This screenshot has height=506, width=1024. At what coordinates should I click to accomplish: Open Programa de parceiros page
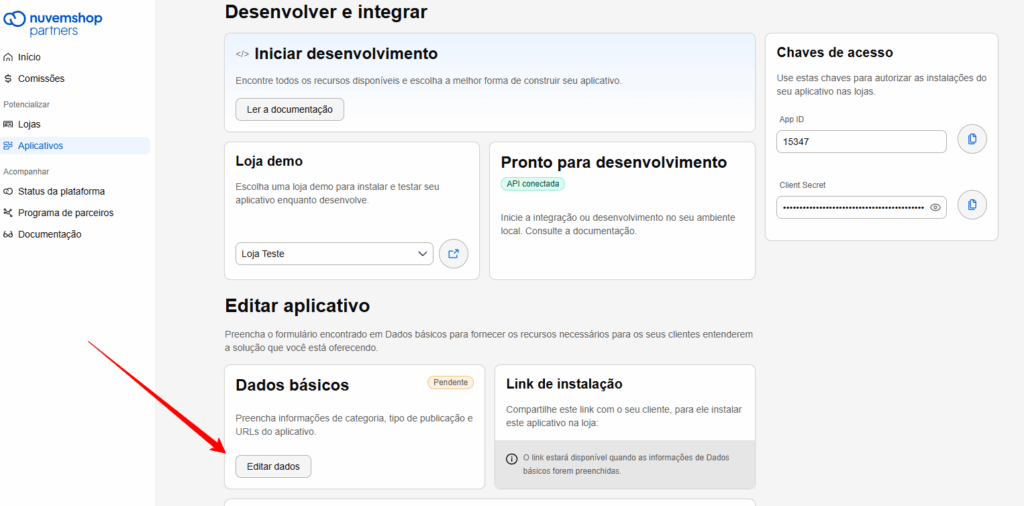[x=65, y=213]
